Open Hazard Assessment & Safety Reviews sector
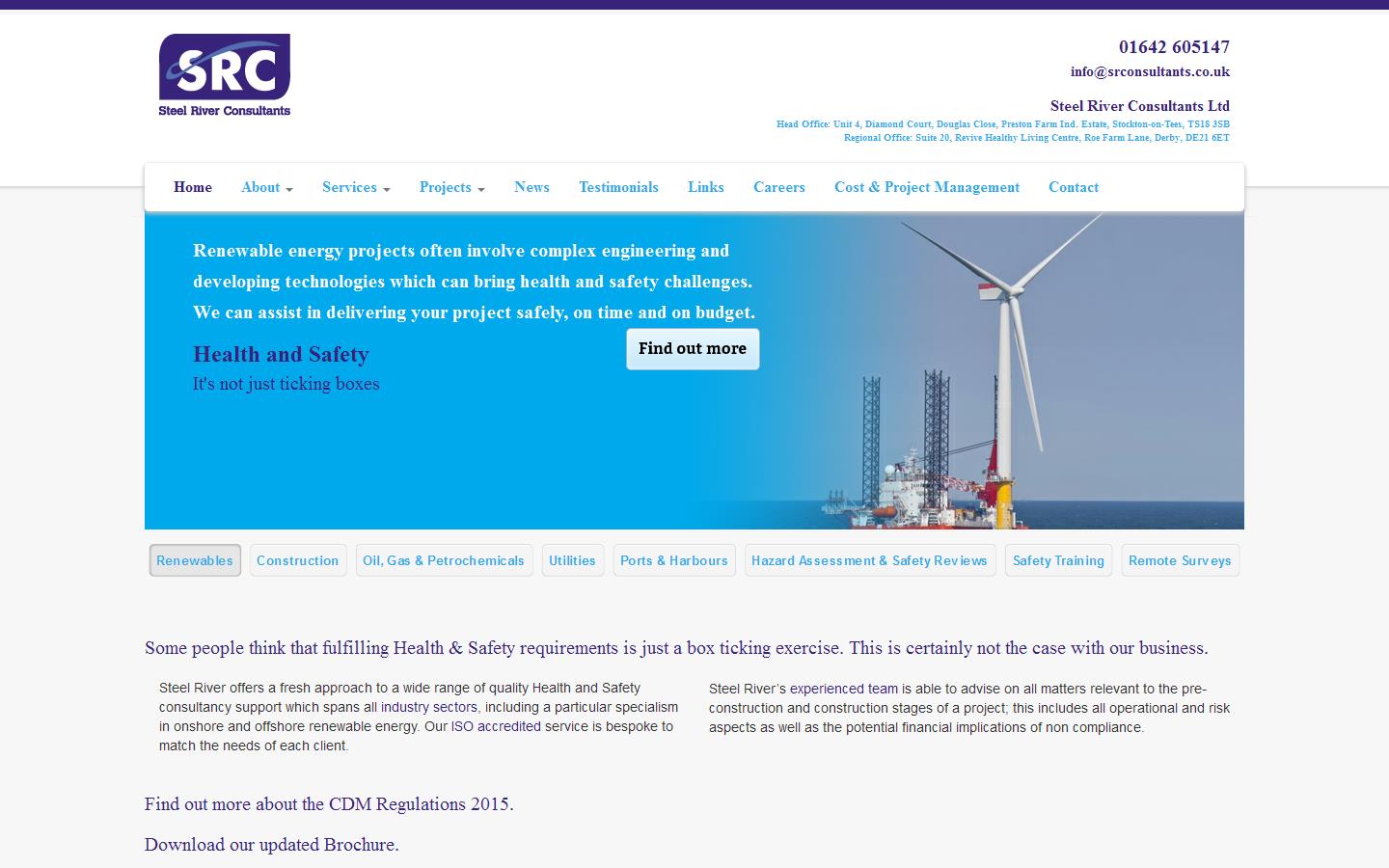 (x=869, y=560)
